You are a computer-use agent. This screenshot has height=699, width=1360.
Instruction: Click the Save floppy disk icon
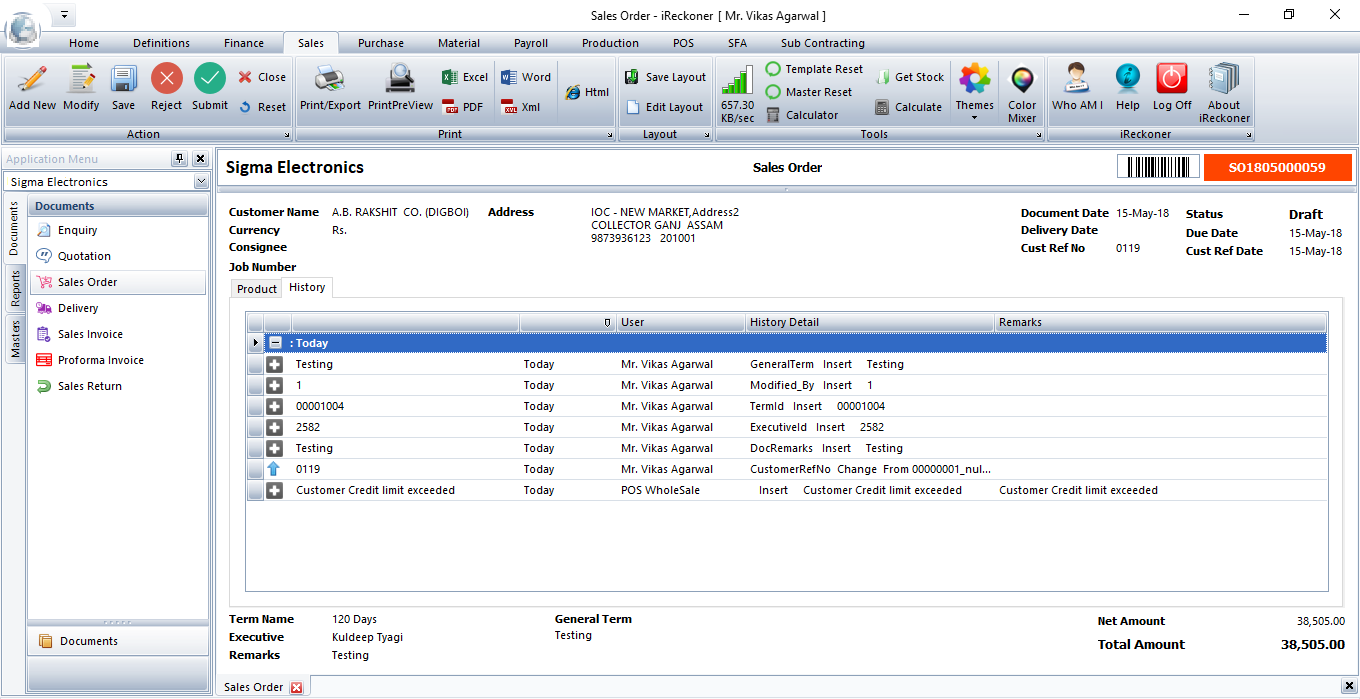coord(123,80)
